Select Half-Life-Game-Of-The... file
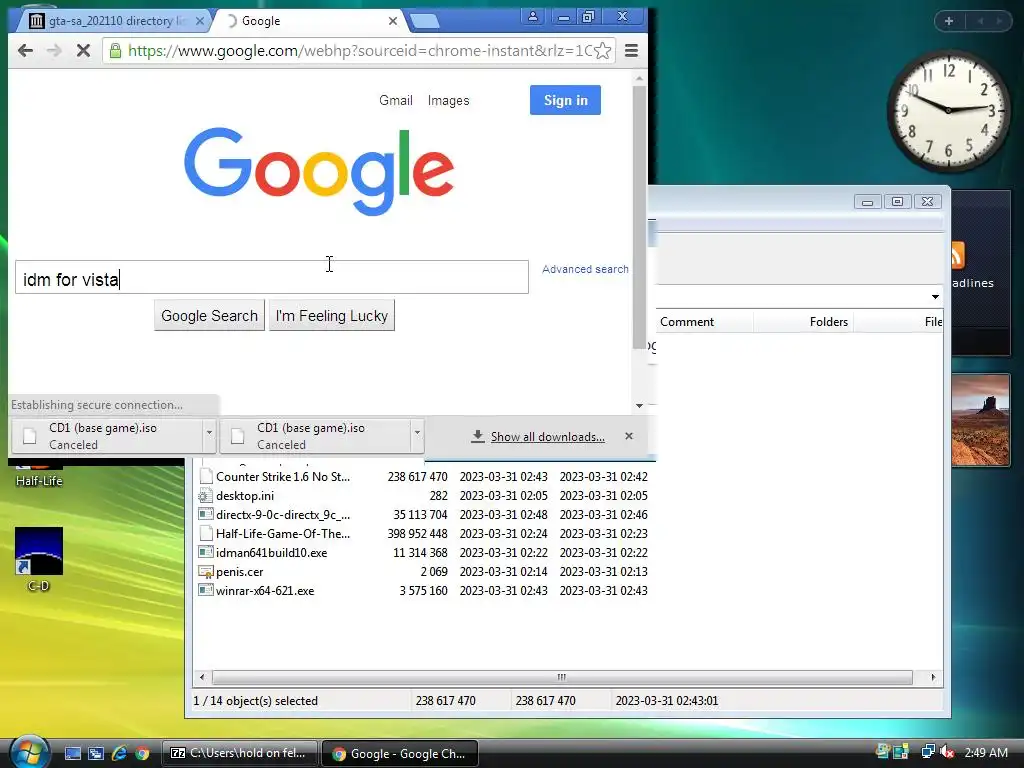This screenshot has height=768, width=1024. (x=423, y=534)
